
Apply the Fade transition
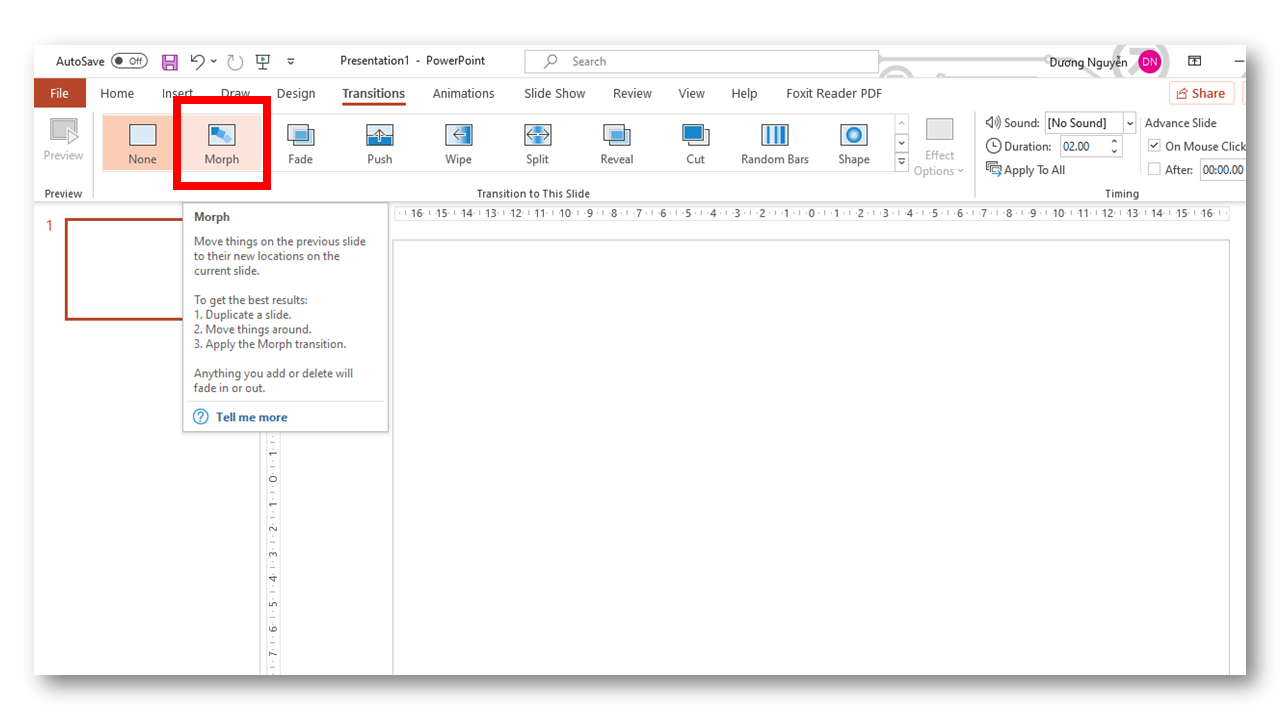click(x=300, y=143)
